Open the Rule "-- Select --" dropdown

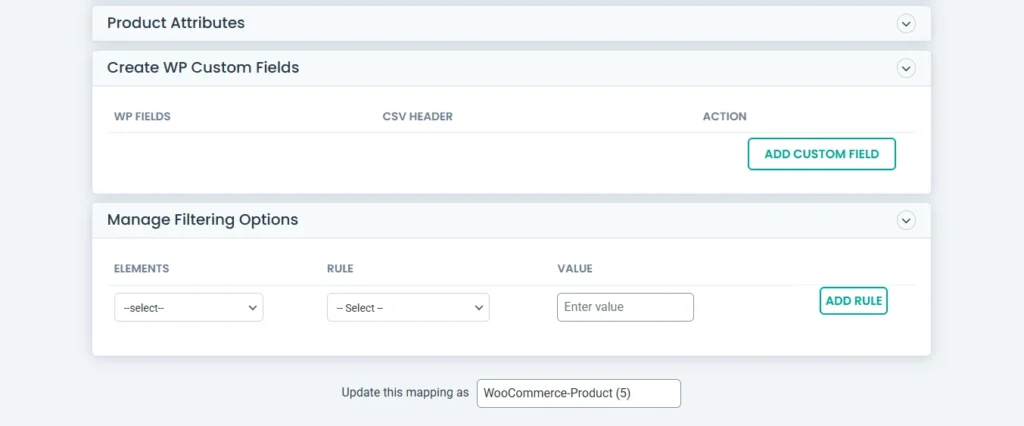point(408,308)
